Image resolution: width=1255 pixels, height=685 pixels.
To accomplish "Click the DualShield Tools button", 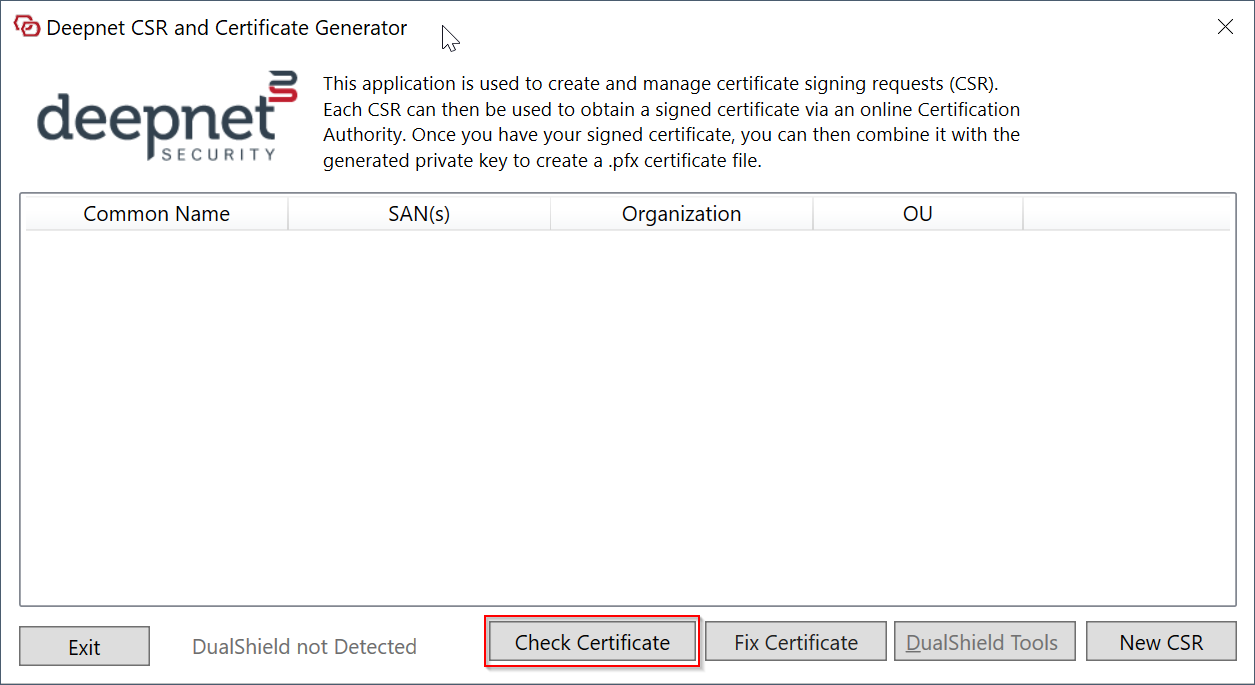I will click(x=982, y=642).
